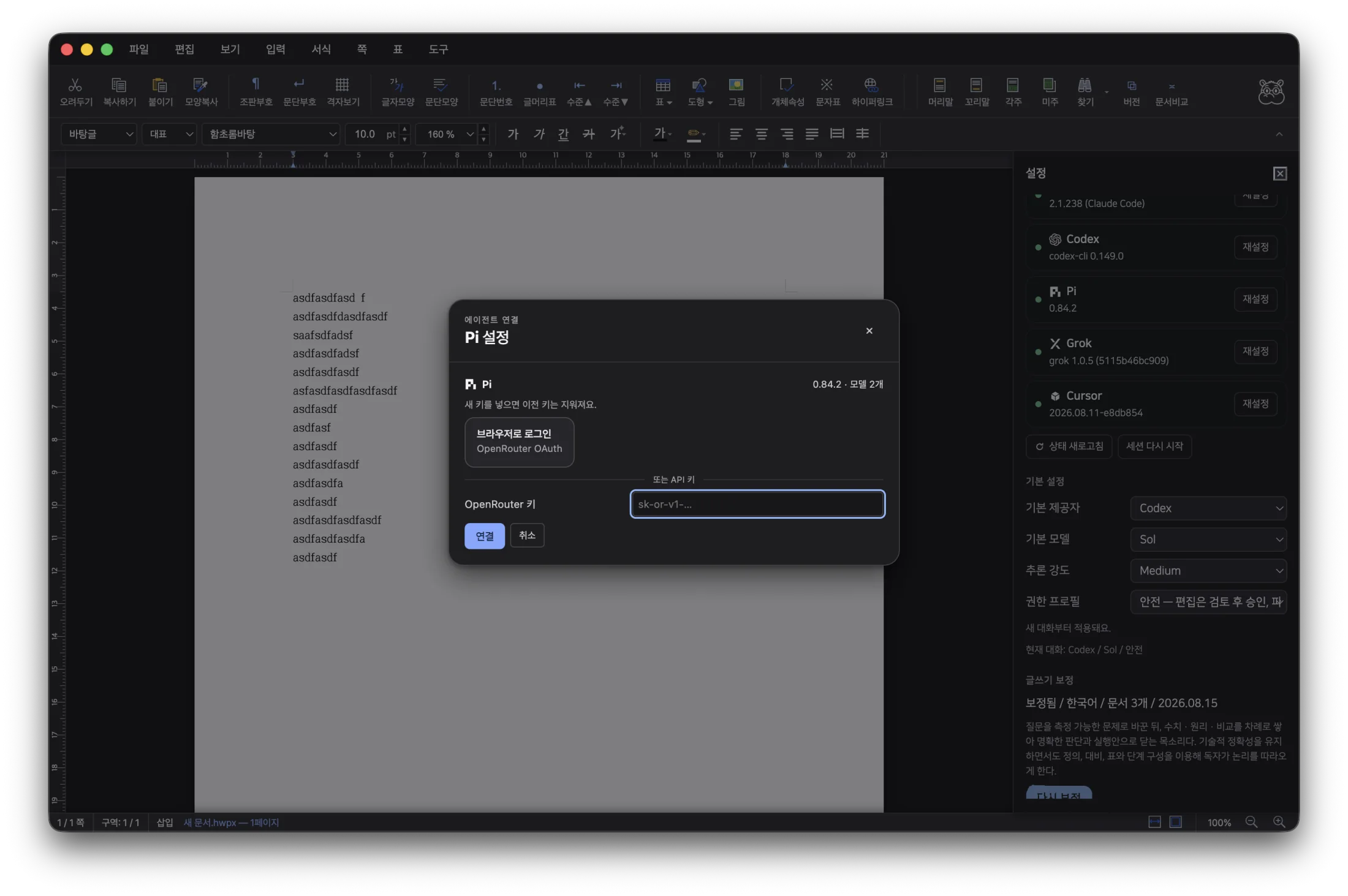Click the 복사하기 (copy) toolbar icon

pos(119,91)
